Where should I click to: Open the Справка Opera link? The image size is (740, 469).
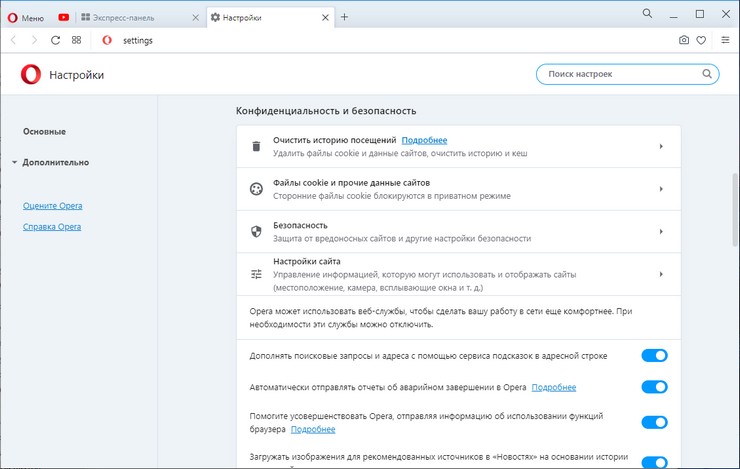tap(52, 227)
